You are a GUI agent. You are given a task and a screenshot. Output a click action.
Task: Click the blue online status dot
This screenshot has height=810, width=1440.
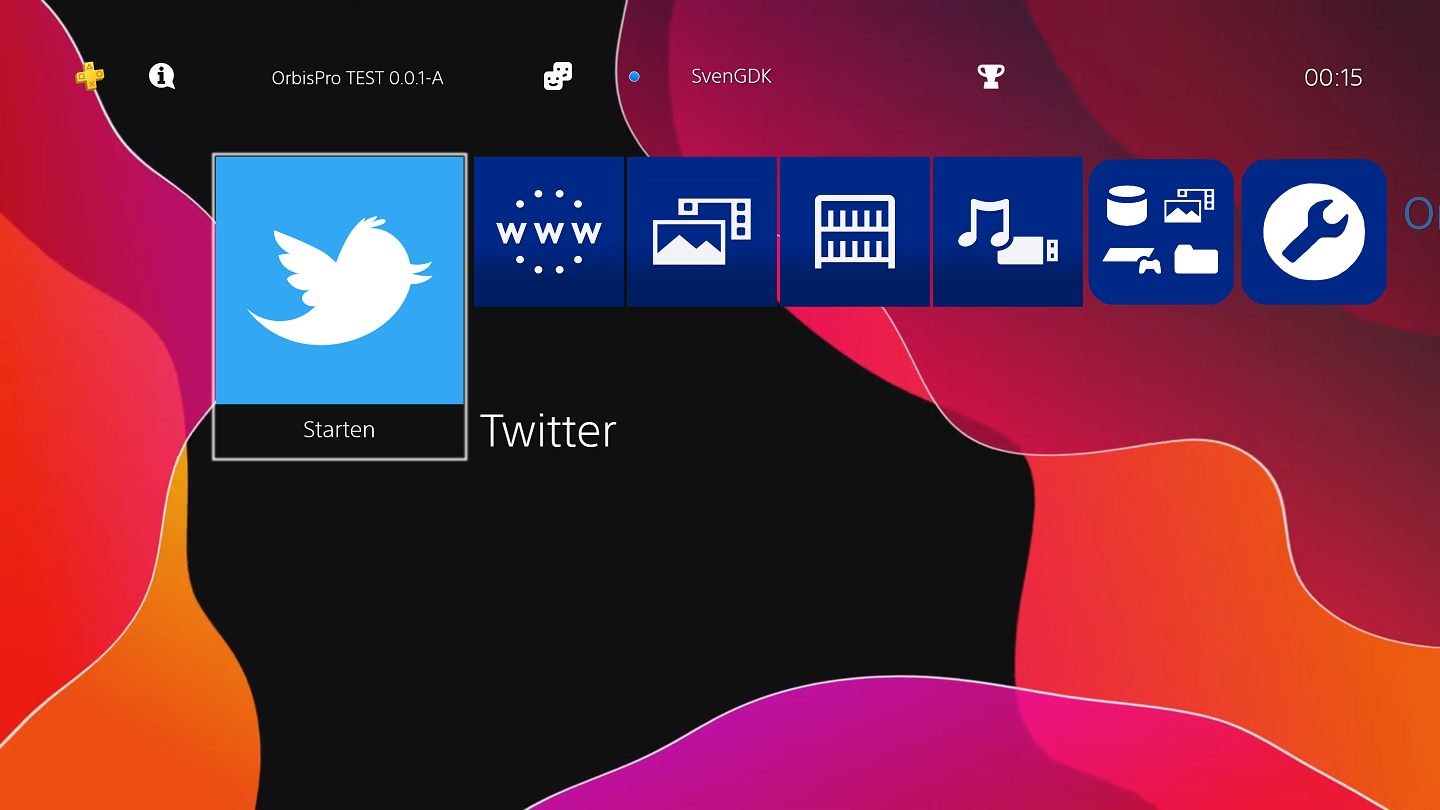634,77
